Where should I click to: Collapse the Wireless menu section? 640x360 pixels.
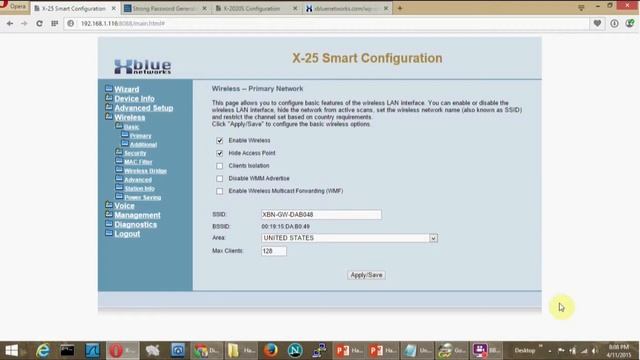point(129,118)
